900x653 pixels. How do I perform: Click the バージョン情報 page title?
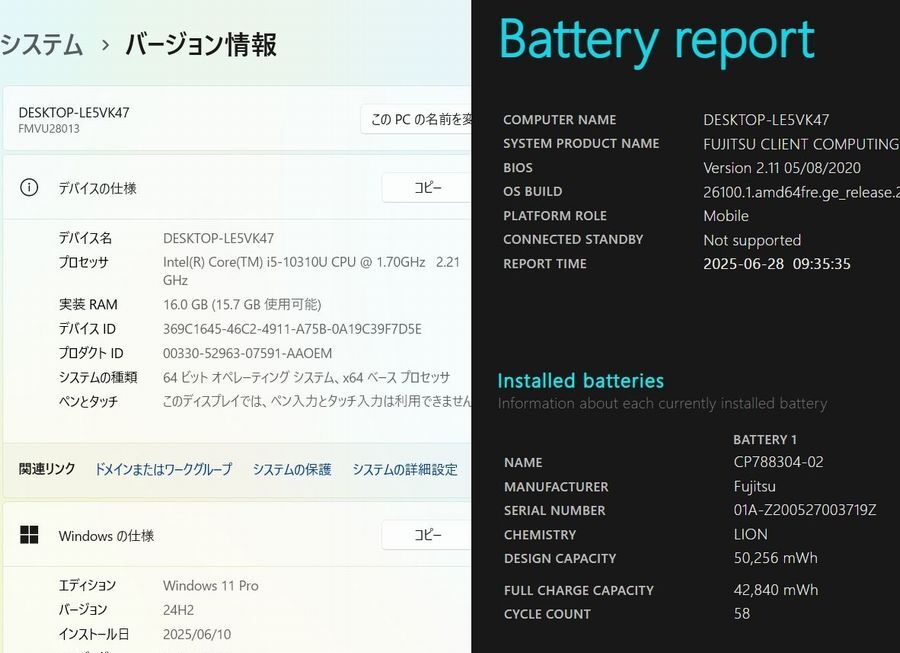coord(201,45)
